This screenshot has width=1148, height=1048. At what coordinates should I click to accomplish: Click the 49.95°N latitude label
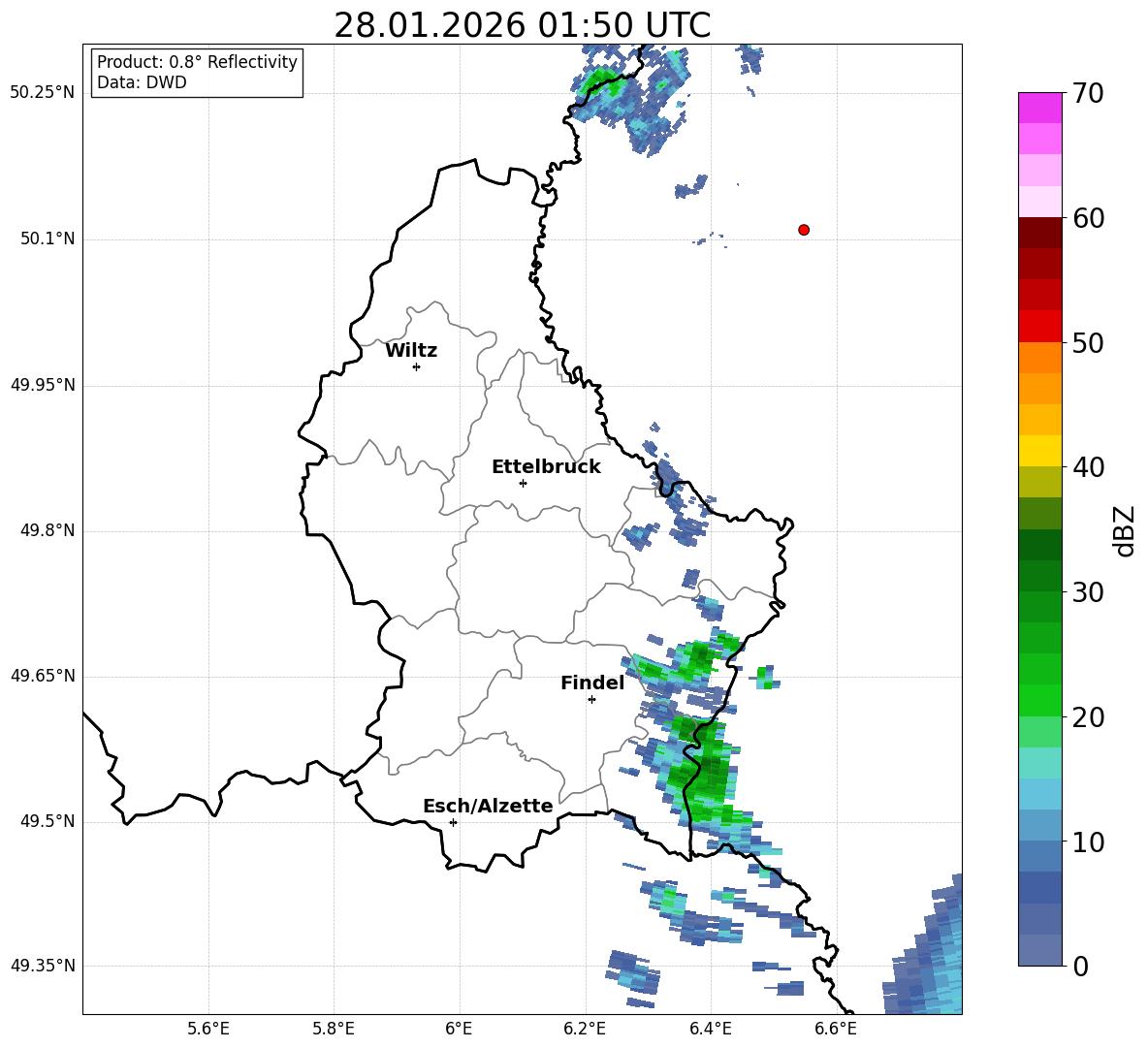43,385
